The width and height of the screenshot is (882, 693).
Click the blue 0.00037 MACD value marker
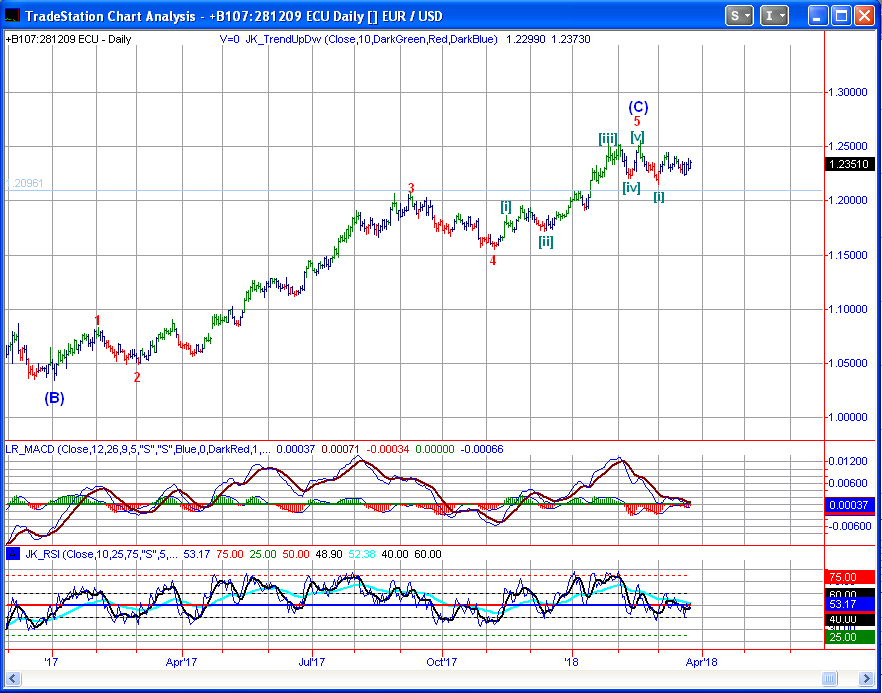(x=849, y=505)
